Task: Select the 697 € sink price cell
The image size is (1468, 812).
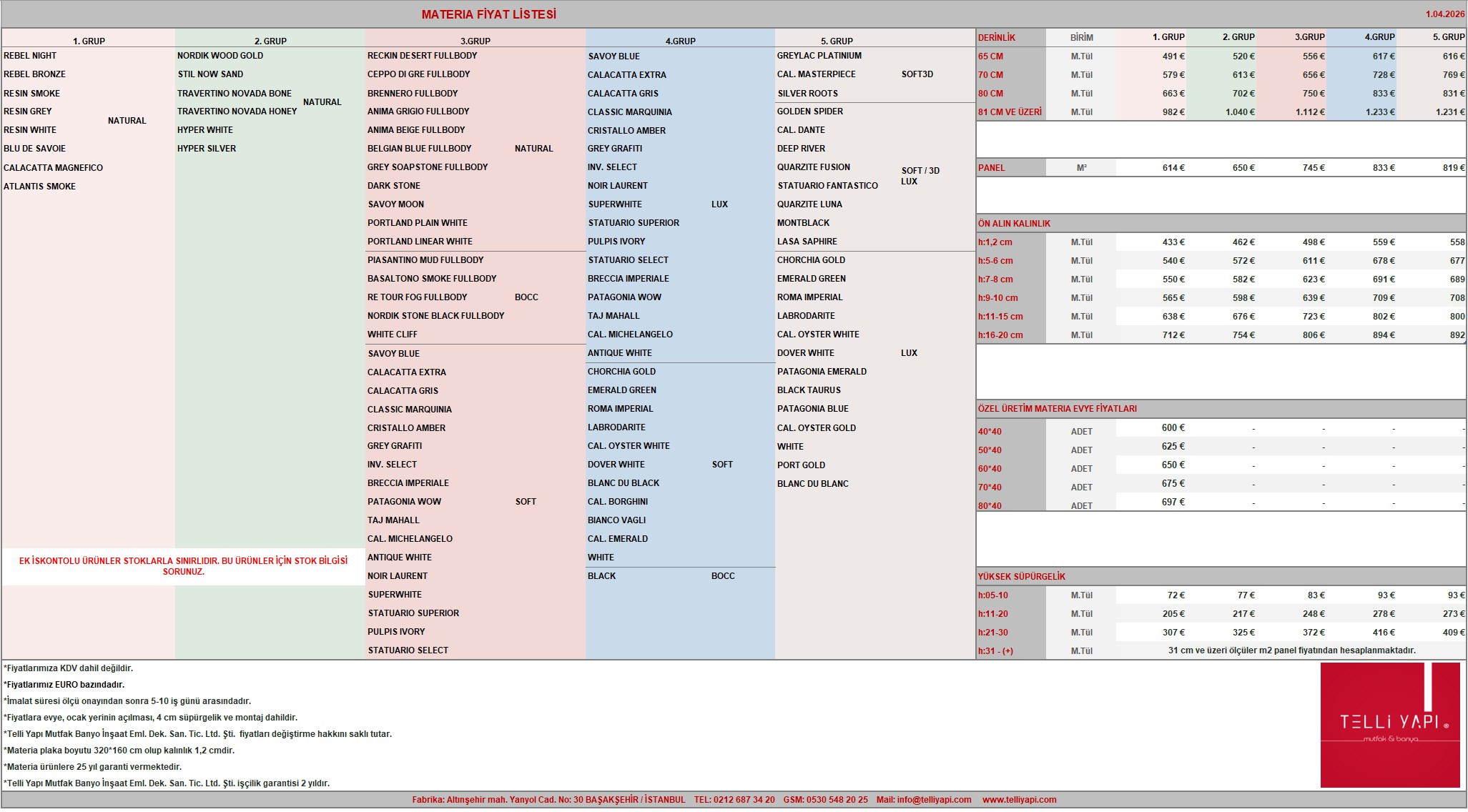Action: pyautogui.click(x=1173, y=502)
